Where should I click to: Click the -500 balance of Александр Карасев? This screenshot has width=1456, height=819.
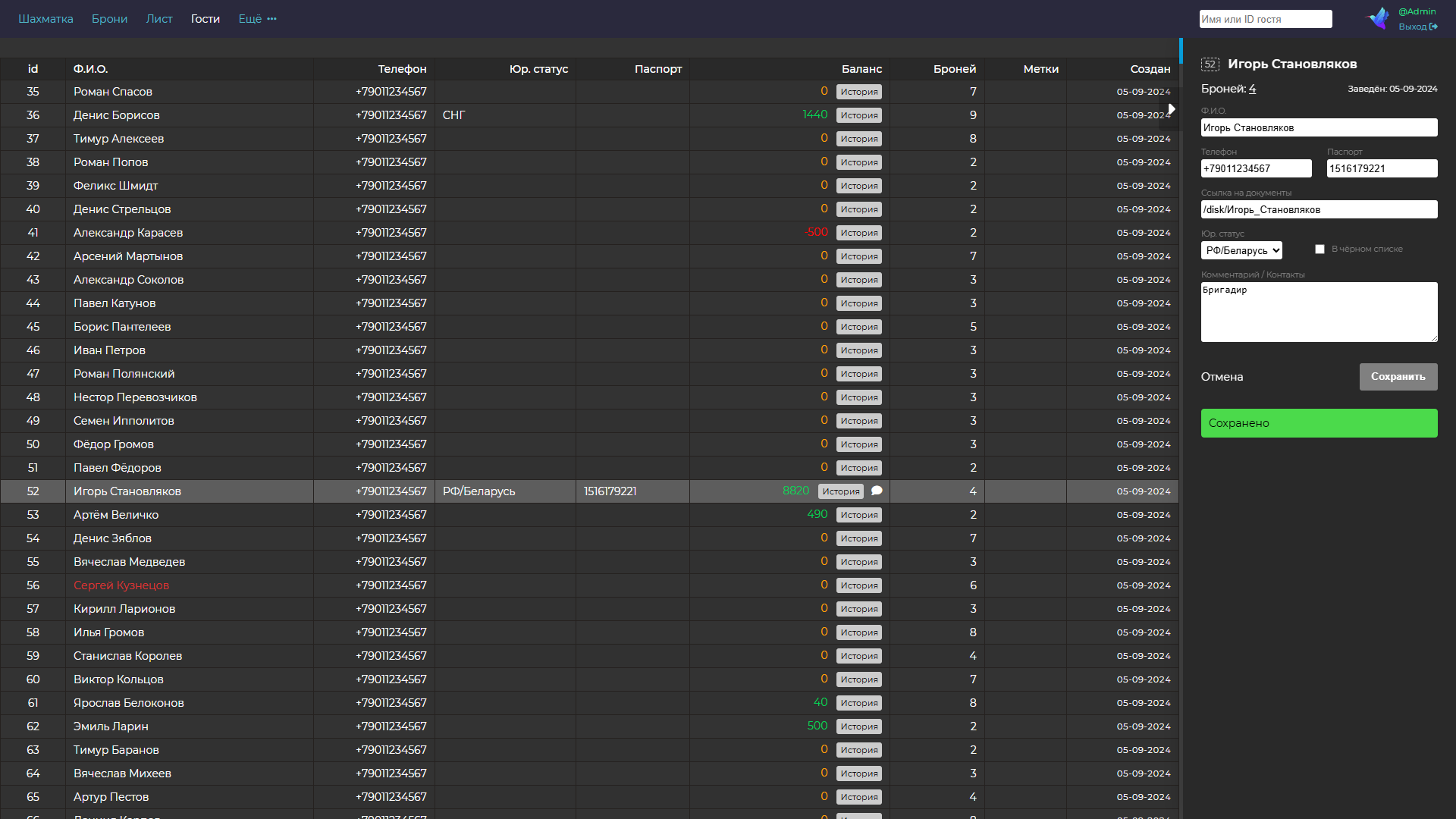click(x=817, y=232)
